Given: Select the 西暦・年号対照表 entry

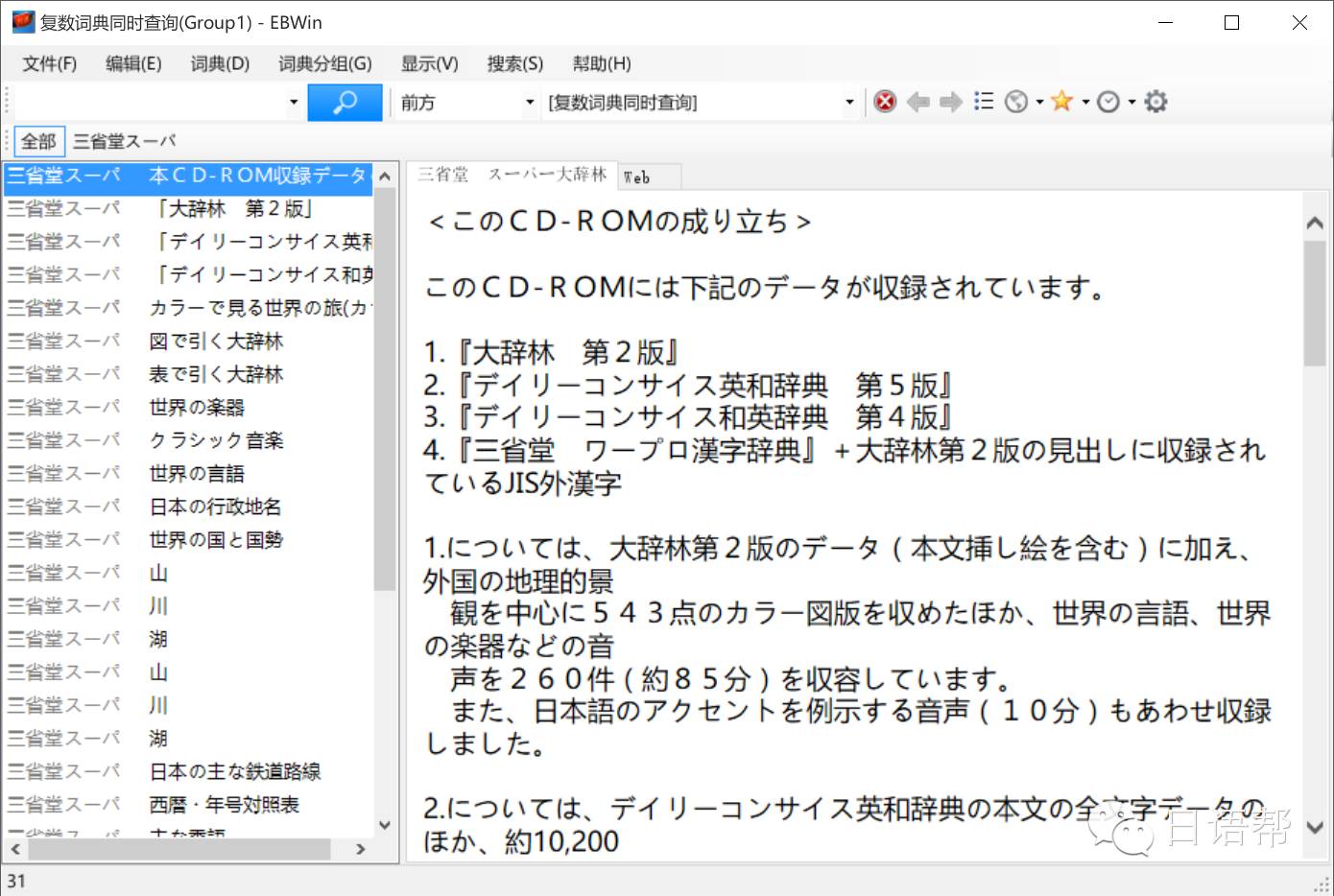Looking at the screenshot, I should (188, 805).
